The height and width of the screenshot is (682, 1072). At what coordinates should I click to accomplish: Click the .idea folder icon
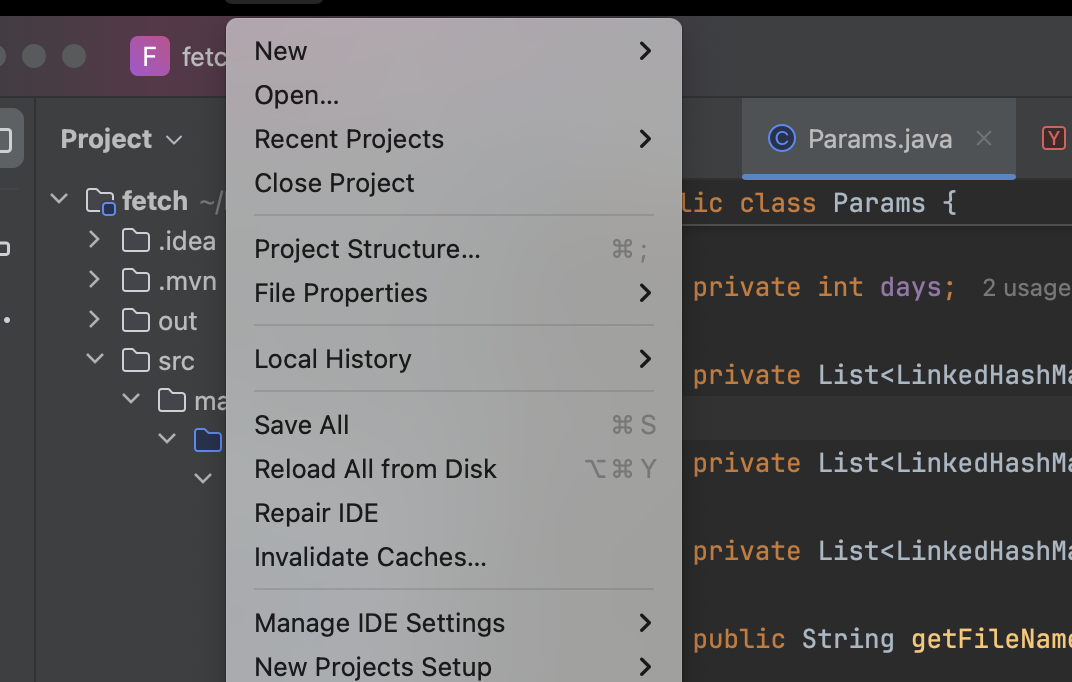coord(136,241)
